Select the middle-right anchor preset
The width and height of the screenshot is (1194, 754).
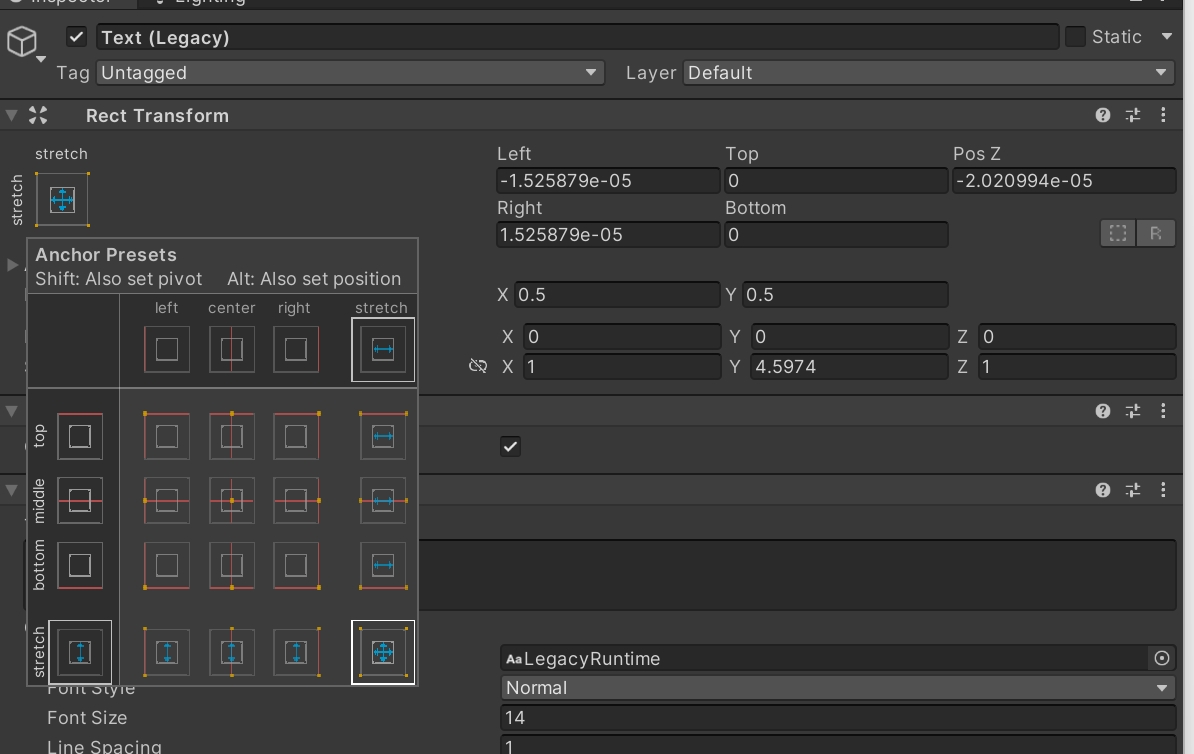pyautogui.click(x=296, y=500)
